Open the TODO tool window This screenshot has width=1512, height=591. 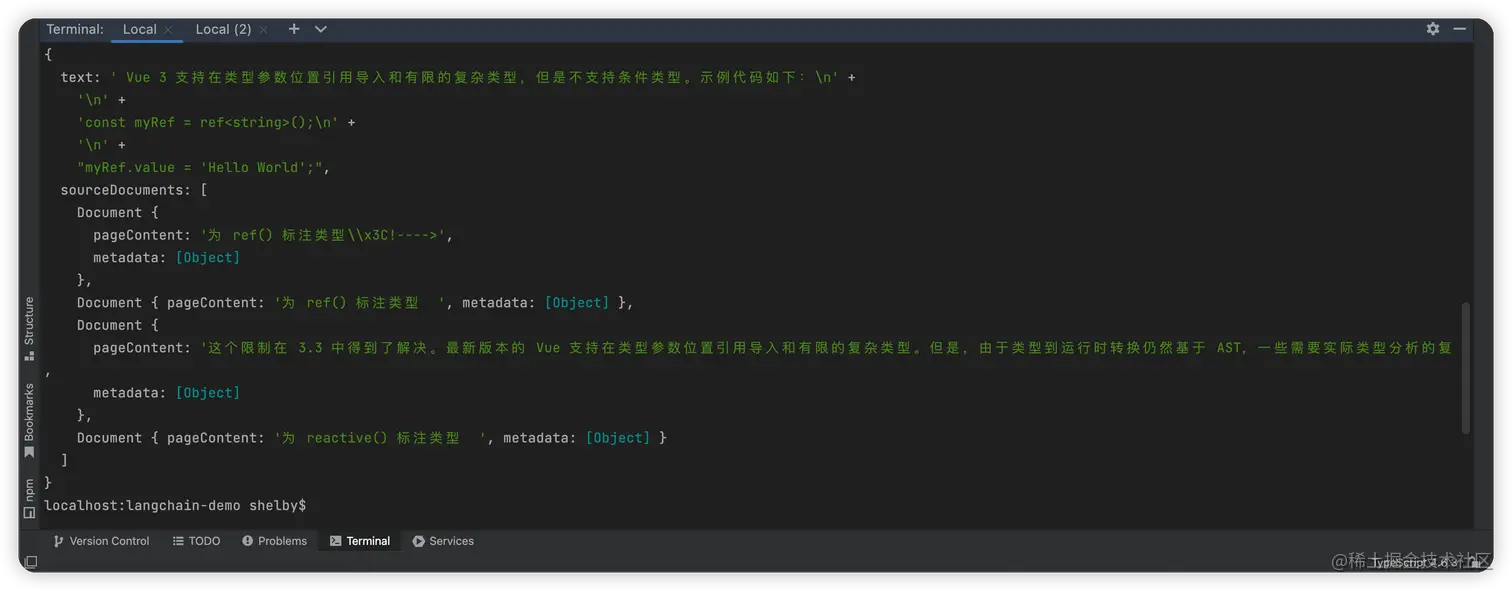pyautogui.click(x=196, y=541)
